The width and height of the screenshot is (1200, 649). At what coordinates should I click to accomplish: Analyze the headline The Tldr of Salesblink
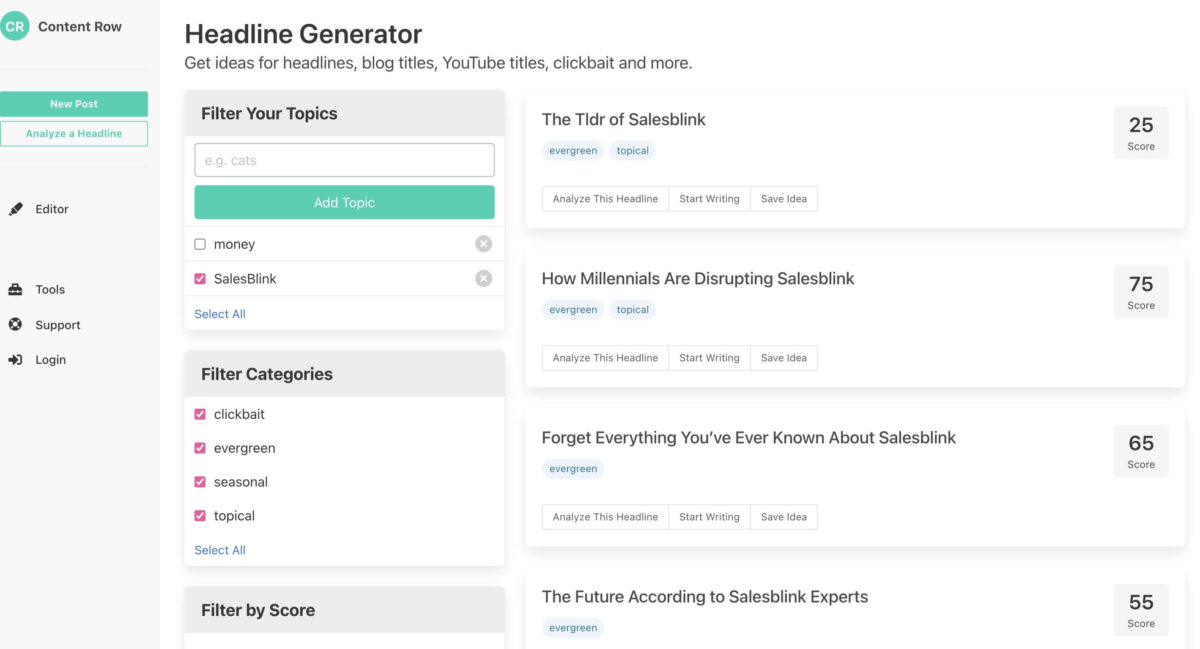(x=604, y=198)
